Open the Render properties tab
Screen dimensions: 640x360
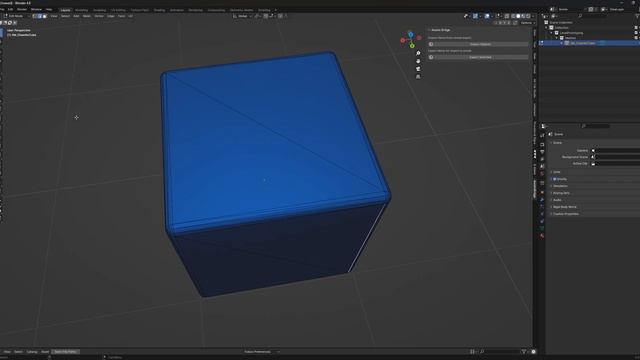542,144
